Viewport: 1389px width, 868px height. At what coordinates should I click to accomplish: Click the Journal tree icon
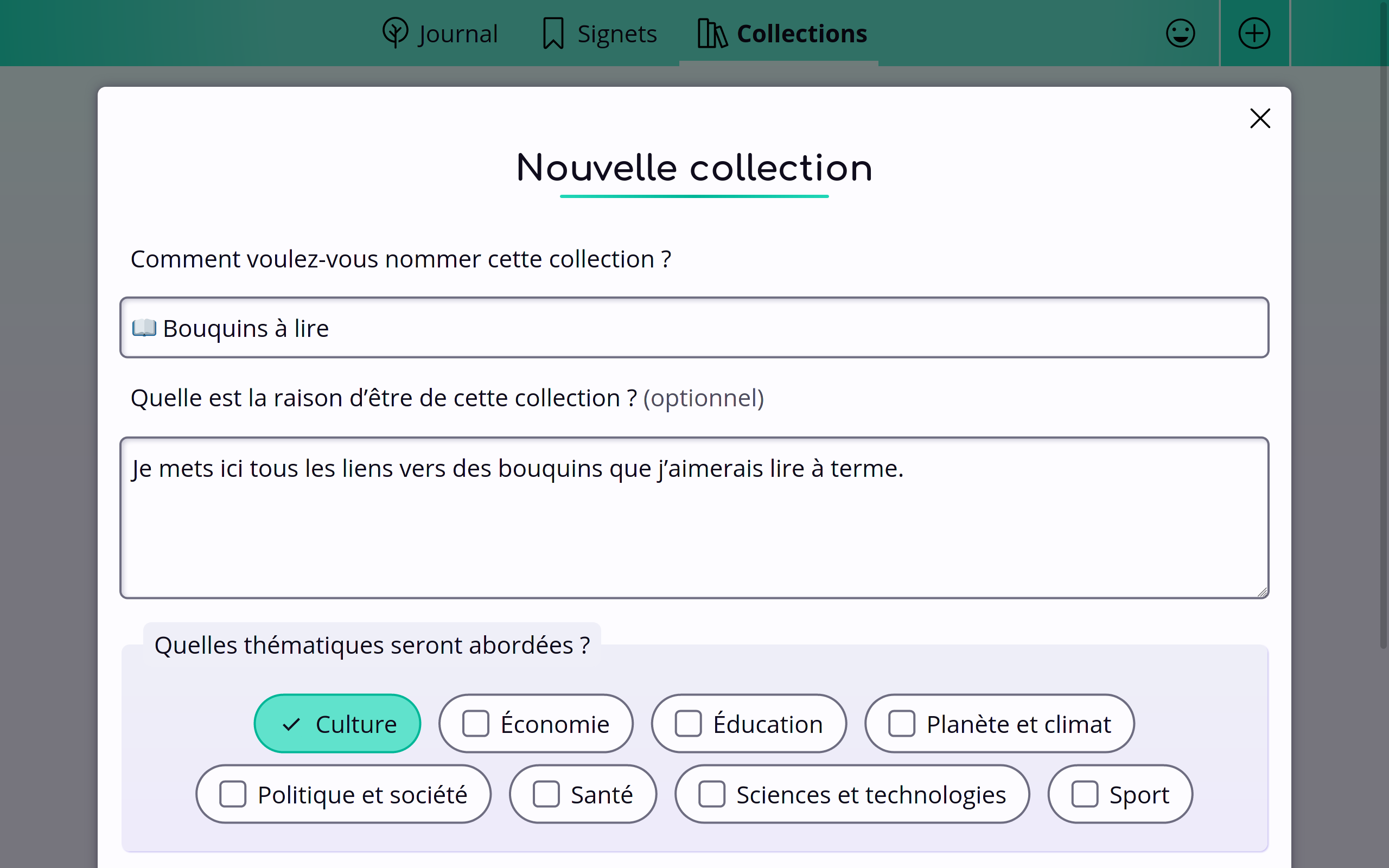395,33
